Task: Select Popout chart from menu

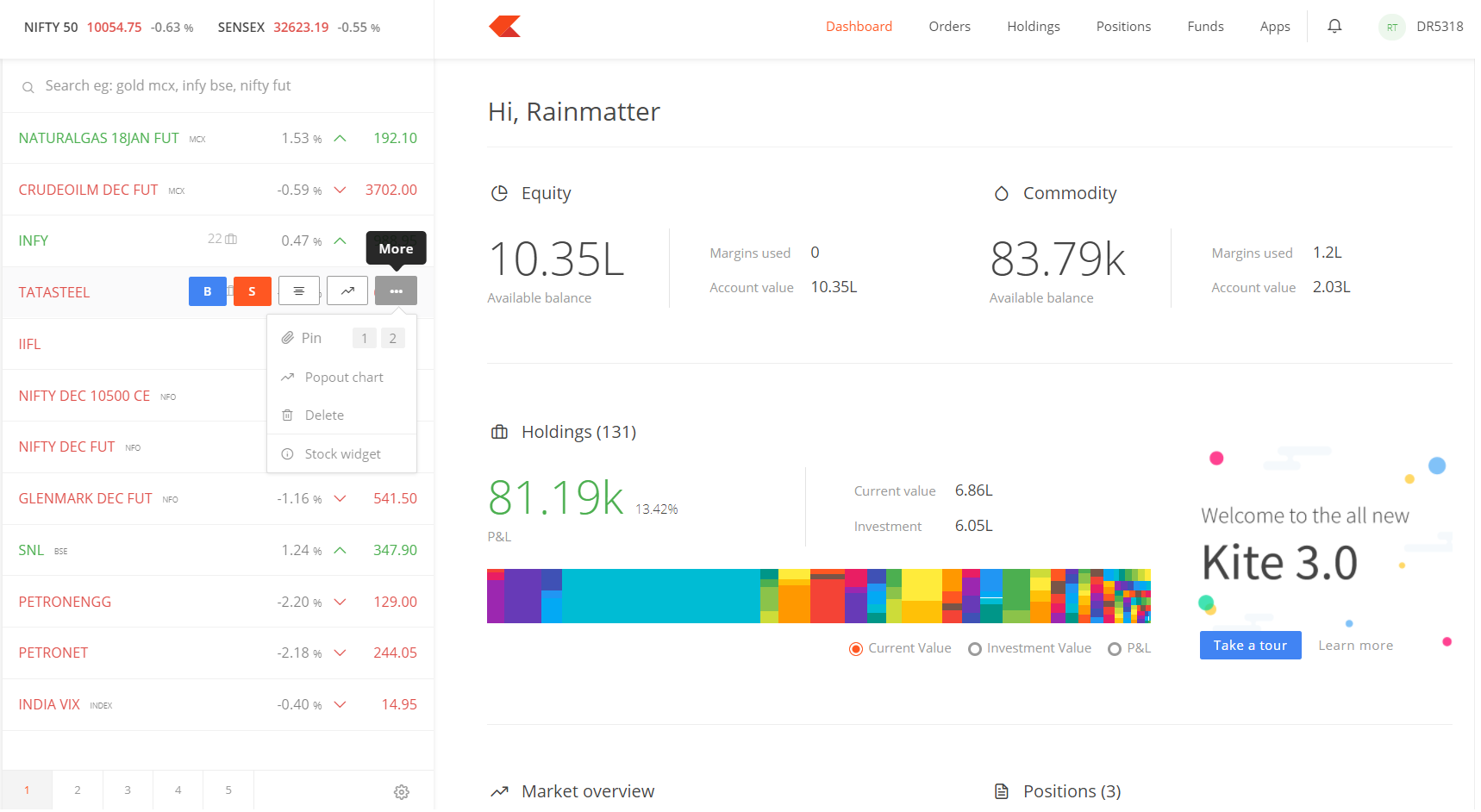Action: click(343, 378)
